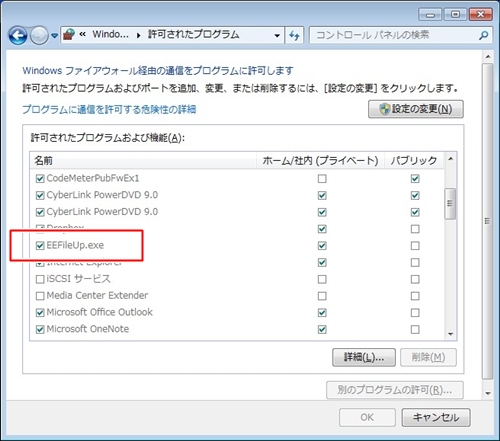Toggle Microsoft Office Outlook private checkbox
Image resolution: width=500 pixels, height=441 pixels.
pos(322,313)
